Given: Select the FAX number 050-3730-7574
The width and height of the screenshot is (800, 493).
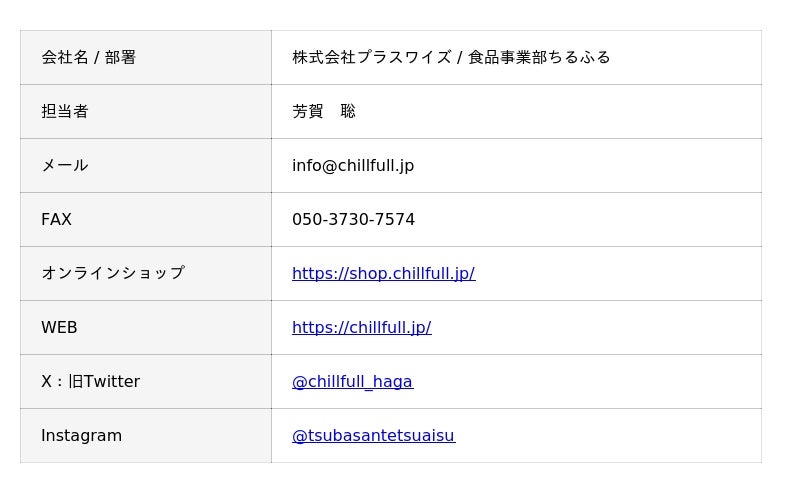Looking at the screenshot, I should coord(353,219).
